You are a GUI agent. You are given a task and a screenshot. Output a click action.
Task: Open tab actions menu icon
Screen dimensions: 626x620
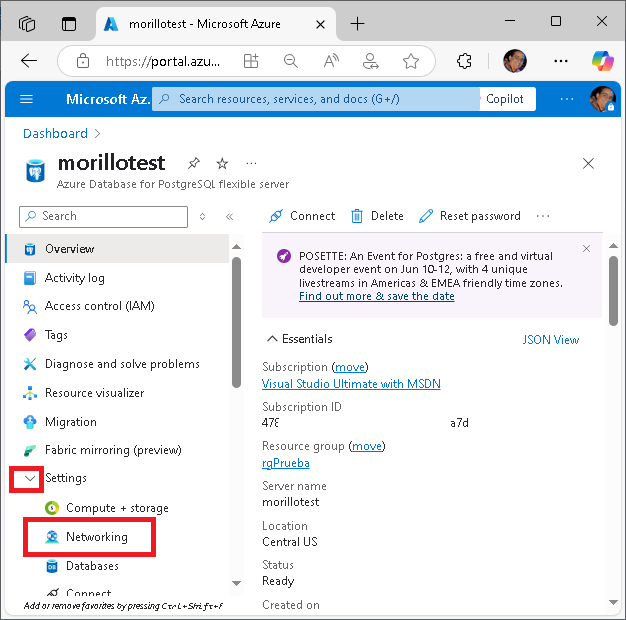pyautogui.click(x=69, y=24)
